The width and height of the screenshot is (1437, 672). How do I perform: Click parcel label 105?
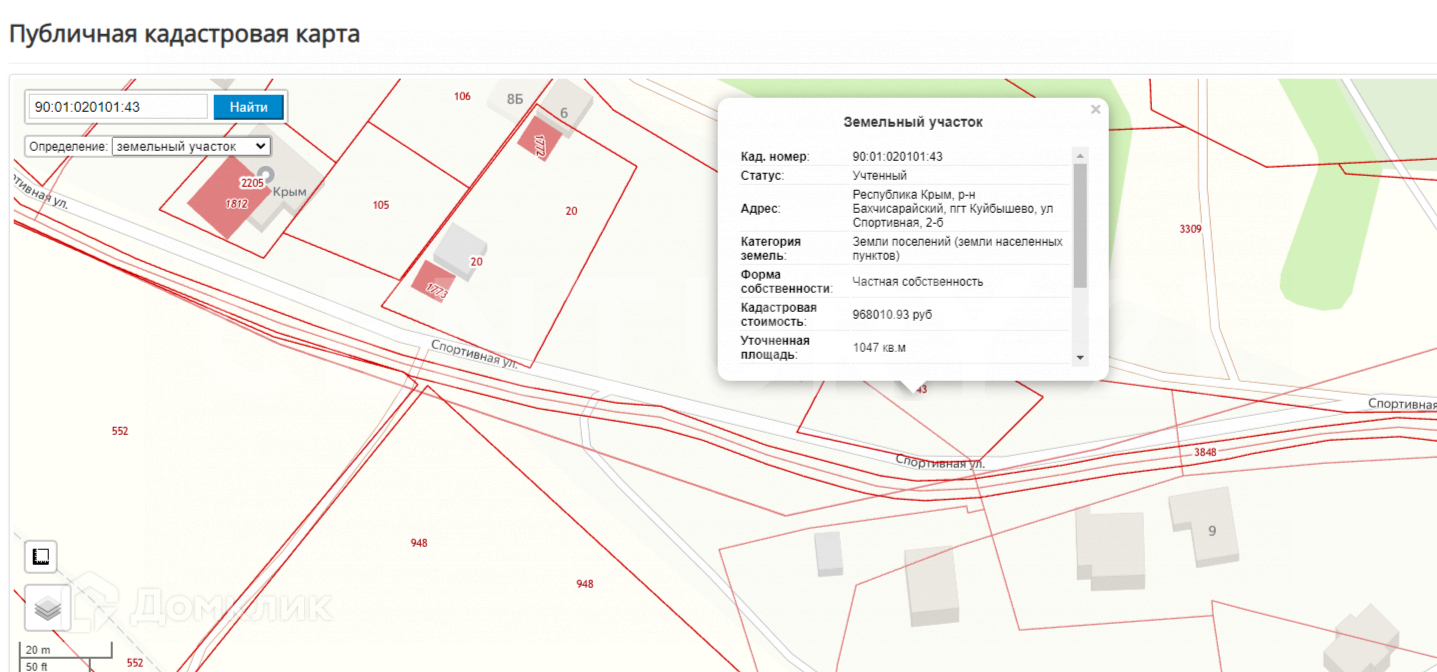point(381,205)
